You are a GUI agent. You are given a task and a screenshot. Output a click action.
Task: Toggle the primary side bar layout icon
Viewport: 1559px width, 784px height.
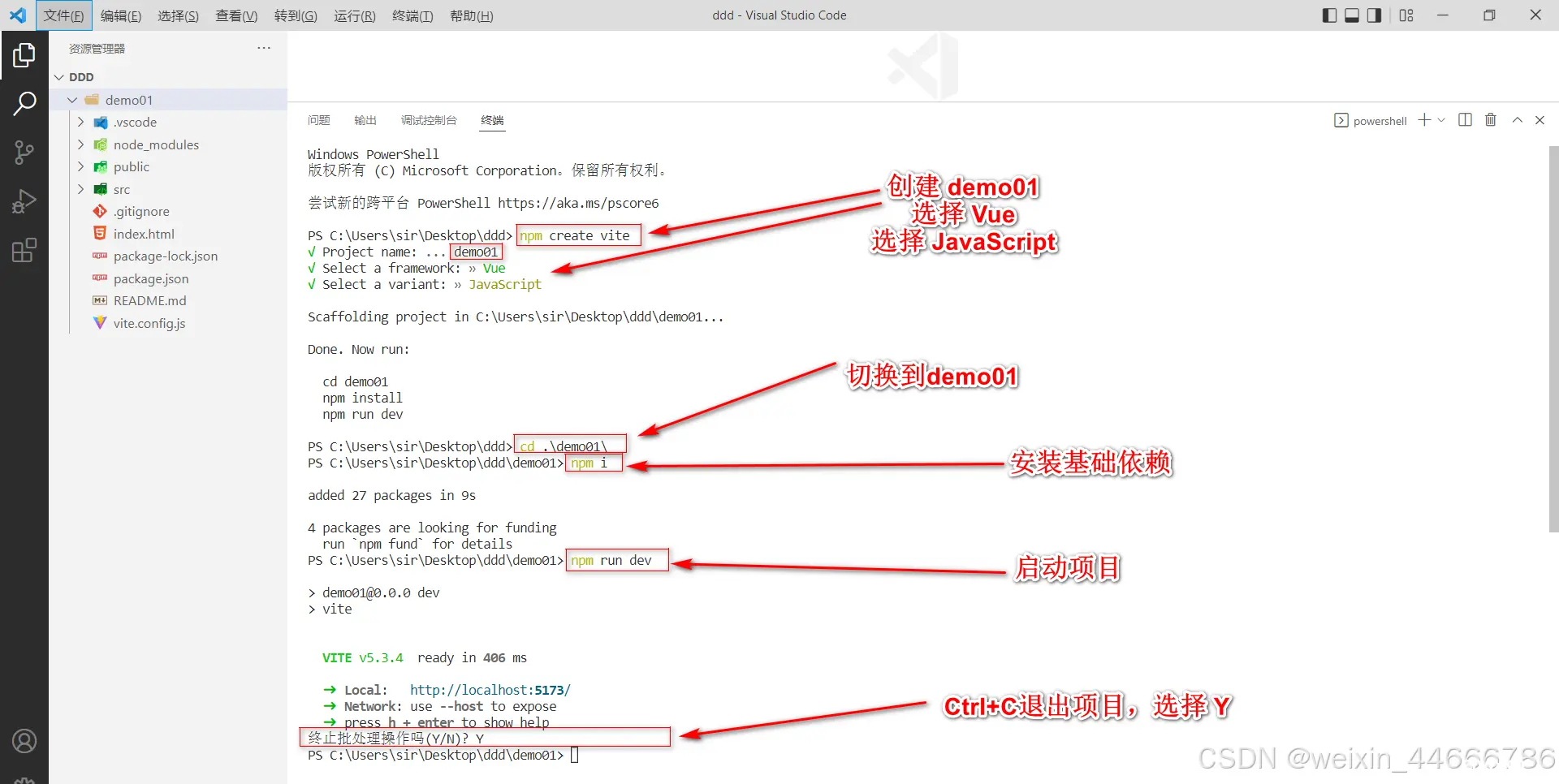(x=1329, y=15)
